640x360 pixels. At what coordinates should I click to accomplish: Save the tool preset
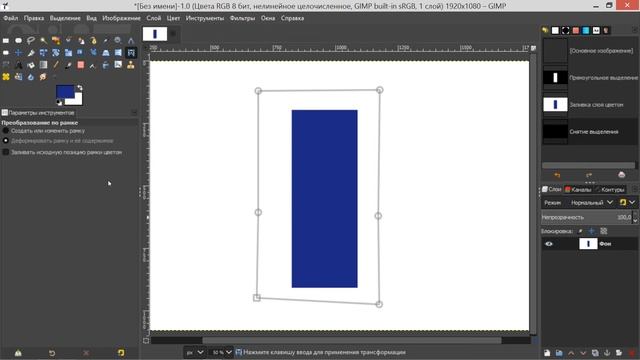[18, 353]
